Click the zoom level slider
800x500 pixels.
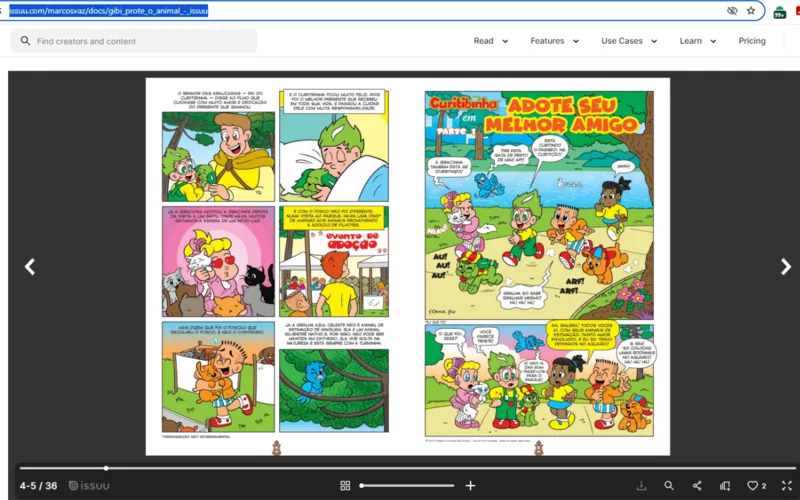pos(407,486)
